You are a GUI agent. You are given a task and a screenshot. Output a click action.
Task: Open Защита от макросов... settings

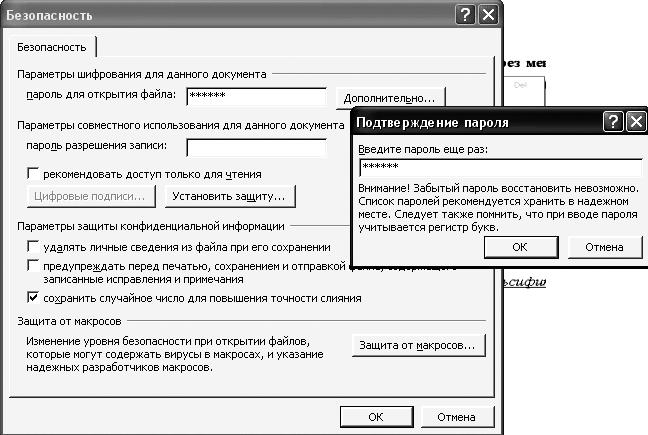click(x=419, y=345)
